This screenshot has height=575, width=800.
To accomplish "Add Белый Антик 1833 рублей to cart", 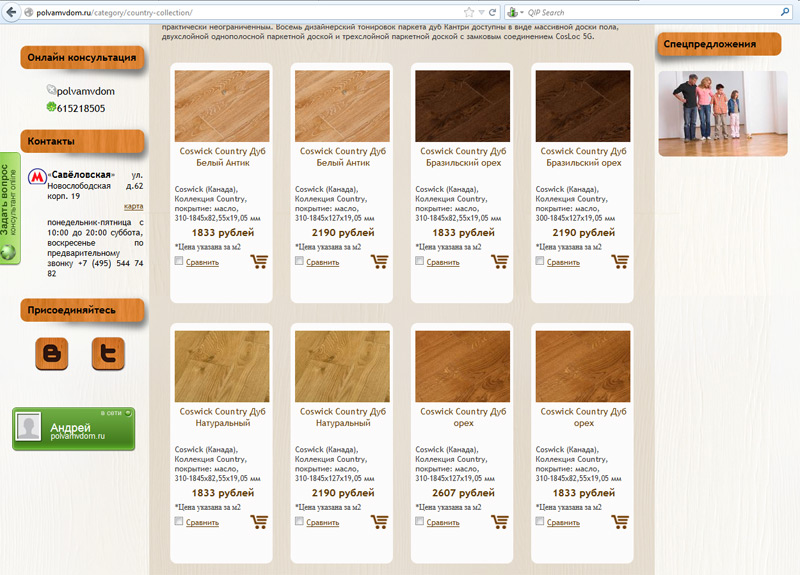I will click(259, 262).
